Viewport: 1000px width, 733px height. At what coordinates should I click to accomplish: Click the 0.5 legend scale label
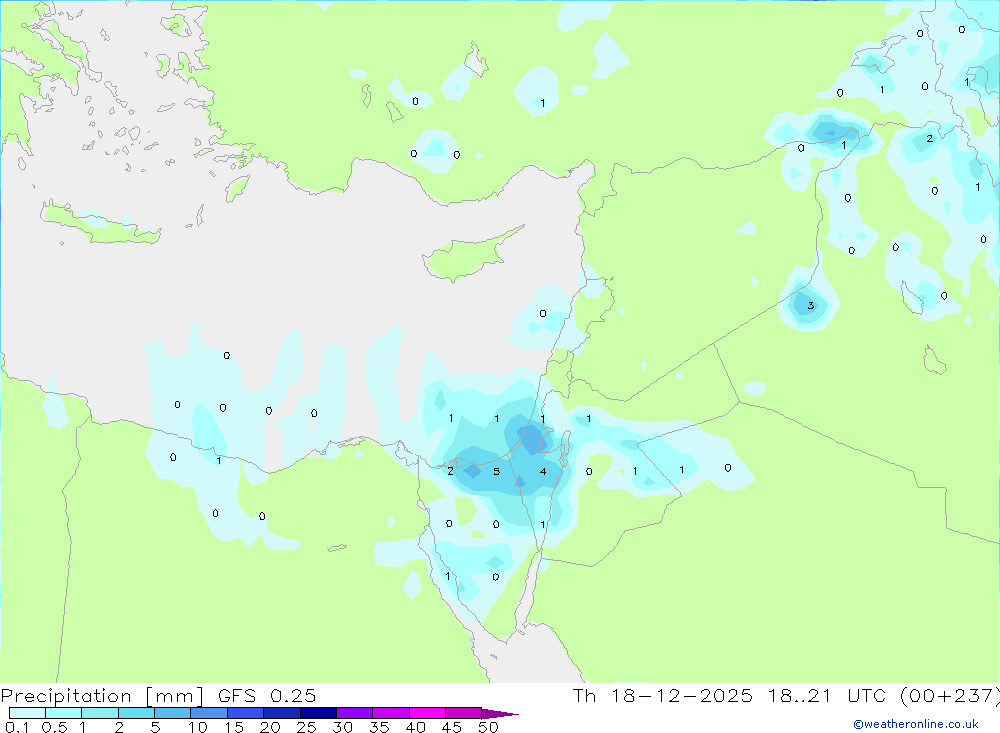click(54, 727)
